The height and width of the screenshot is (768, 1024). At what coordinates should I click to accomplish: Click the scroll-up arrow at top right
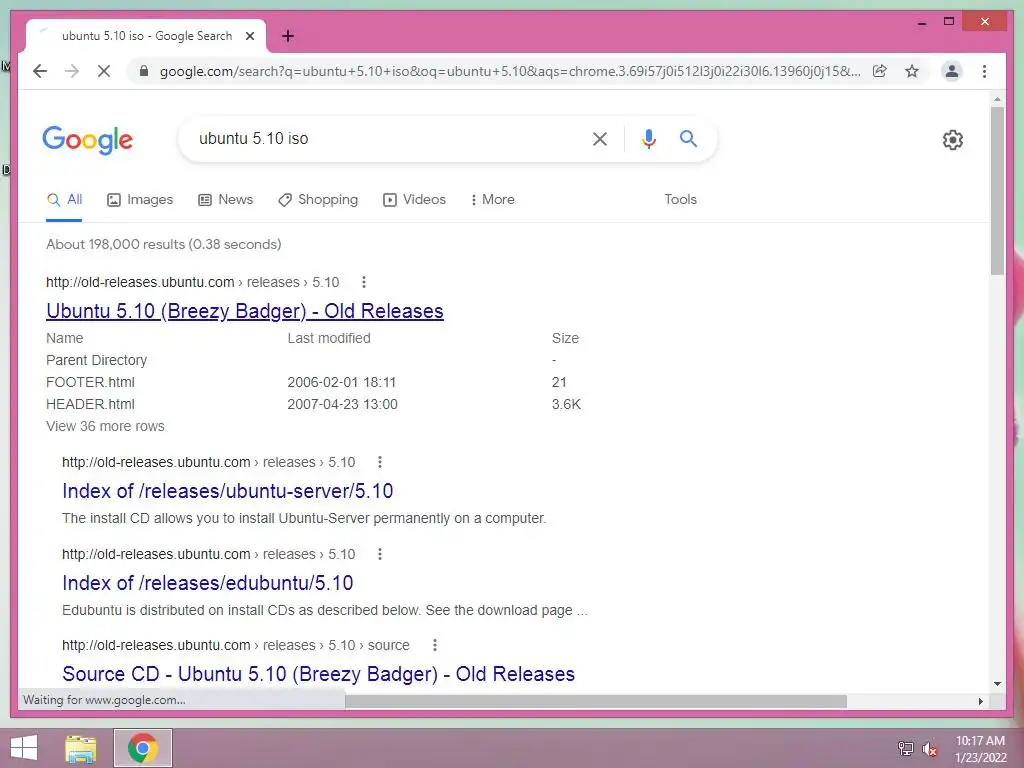[x=997, y=99]
